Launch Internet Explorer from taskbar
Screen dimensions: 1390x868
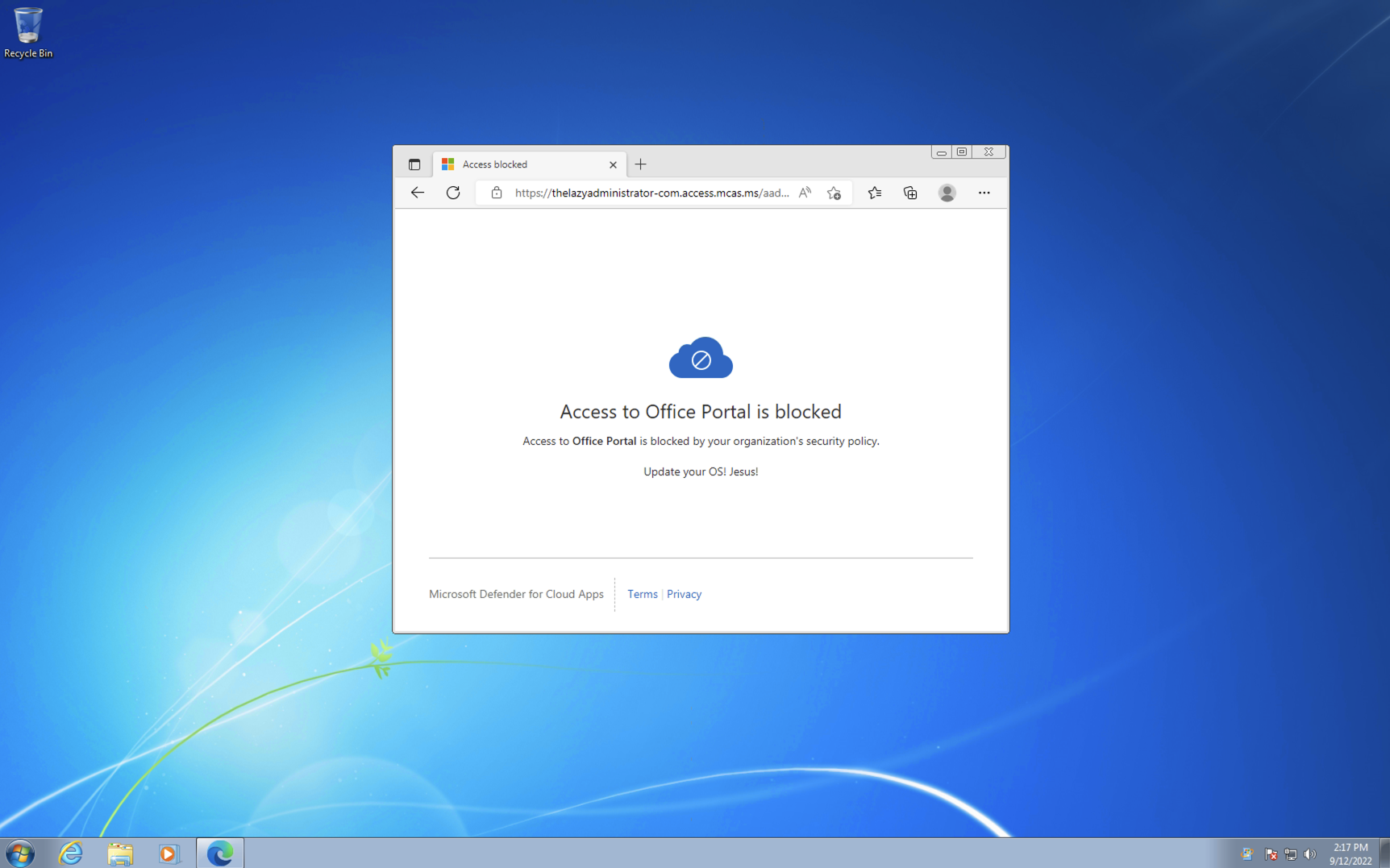pyautogui.click(x=71, y=853)
